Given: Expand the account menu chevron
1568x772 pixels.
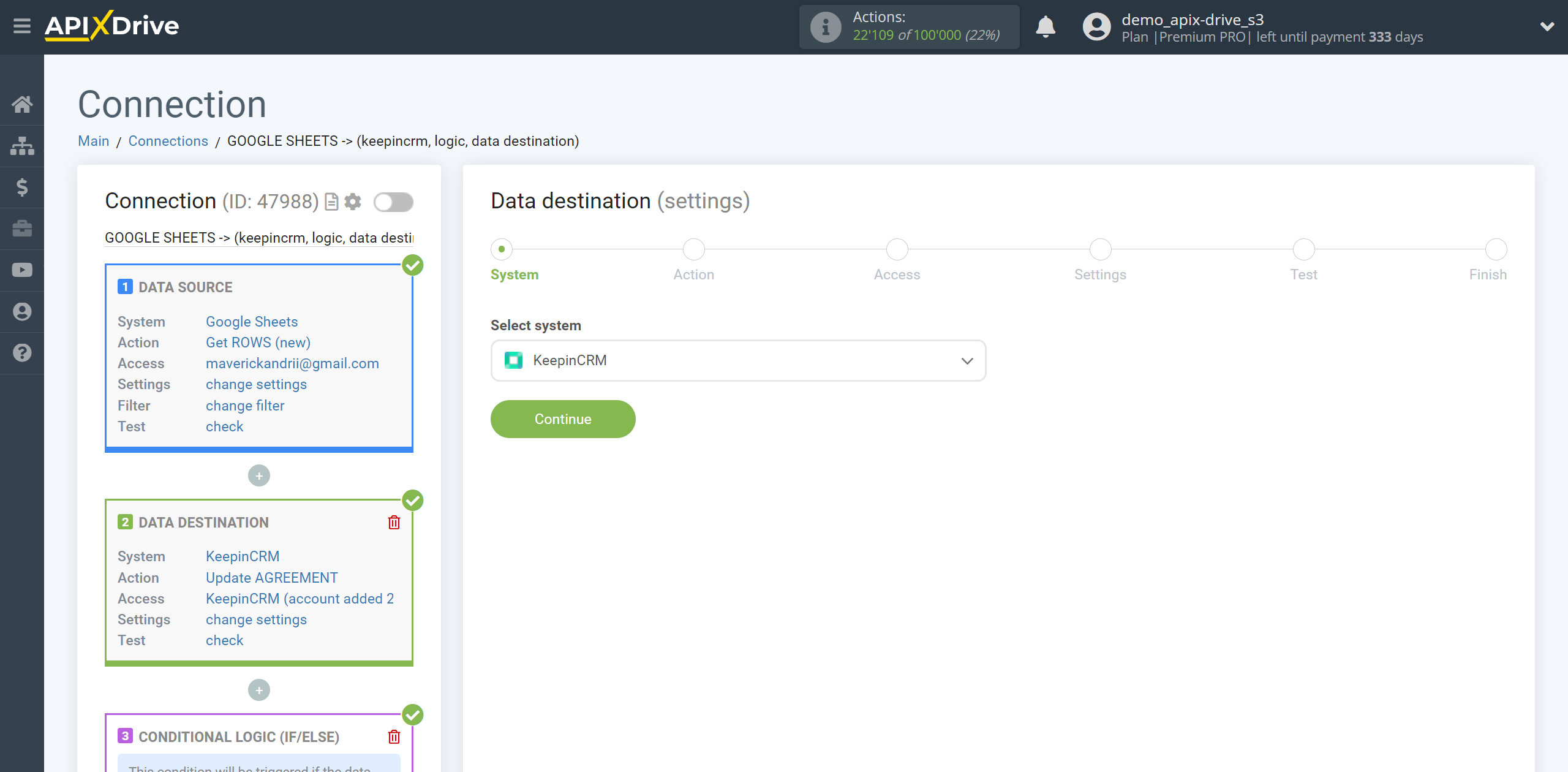Looking at the screenshot, I should pos(1547,26).
